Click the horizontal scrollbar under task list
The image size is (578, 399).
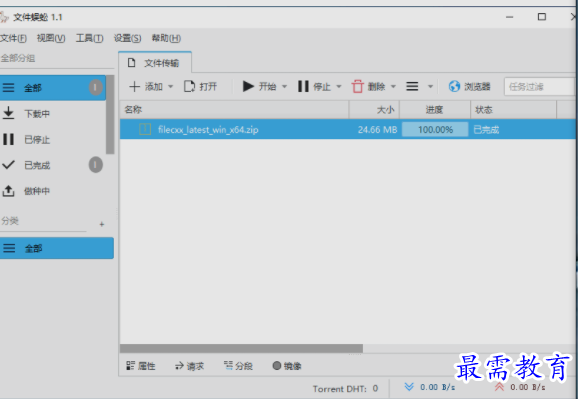(241, 348)
